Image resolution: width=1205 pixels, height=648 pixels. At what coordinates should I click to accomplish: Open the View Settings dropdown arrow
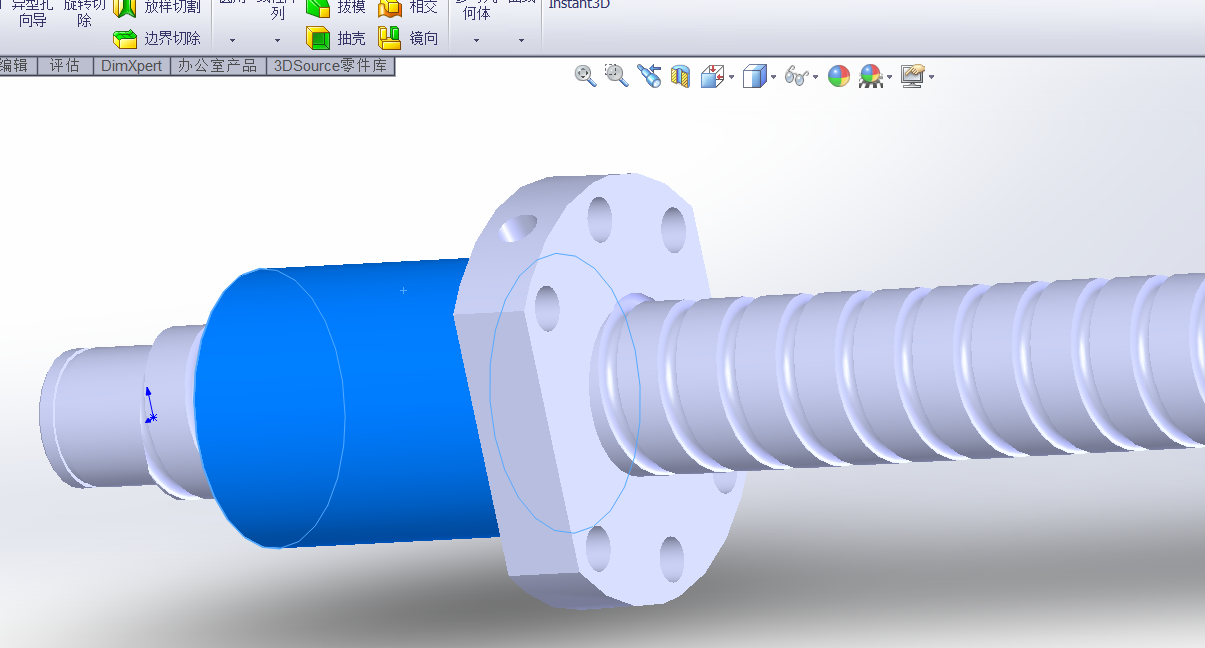(x=931, y=78)
